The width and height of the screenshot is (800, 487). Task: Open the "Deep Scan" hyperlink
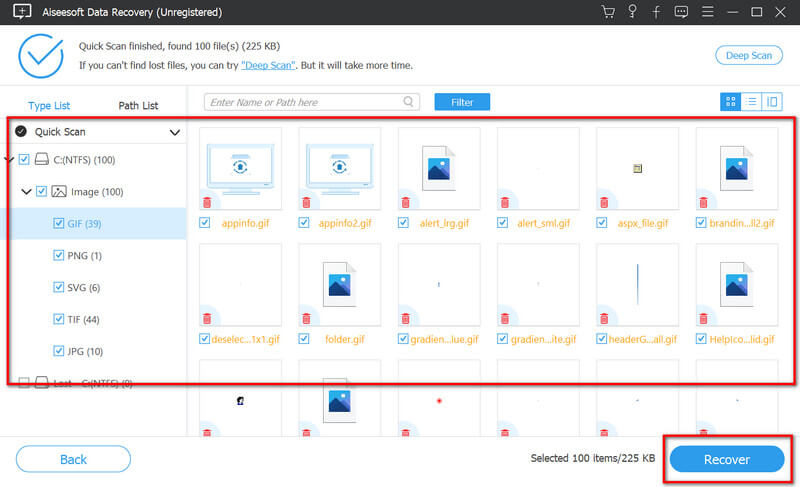coord(268,65)
